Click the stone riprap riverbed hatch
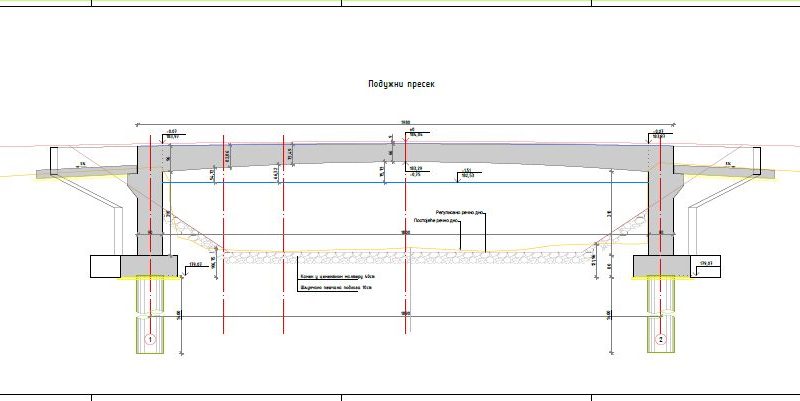 coord(408,258)
